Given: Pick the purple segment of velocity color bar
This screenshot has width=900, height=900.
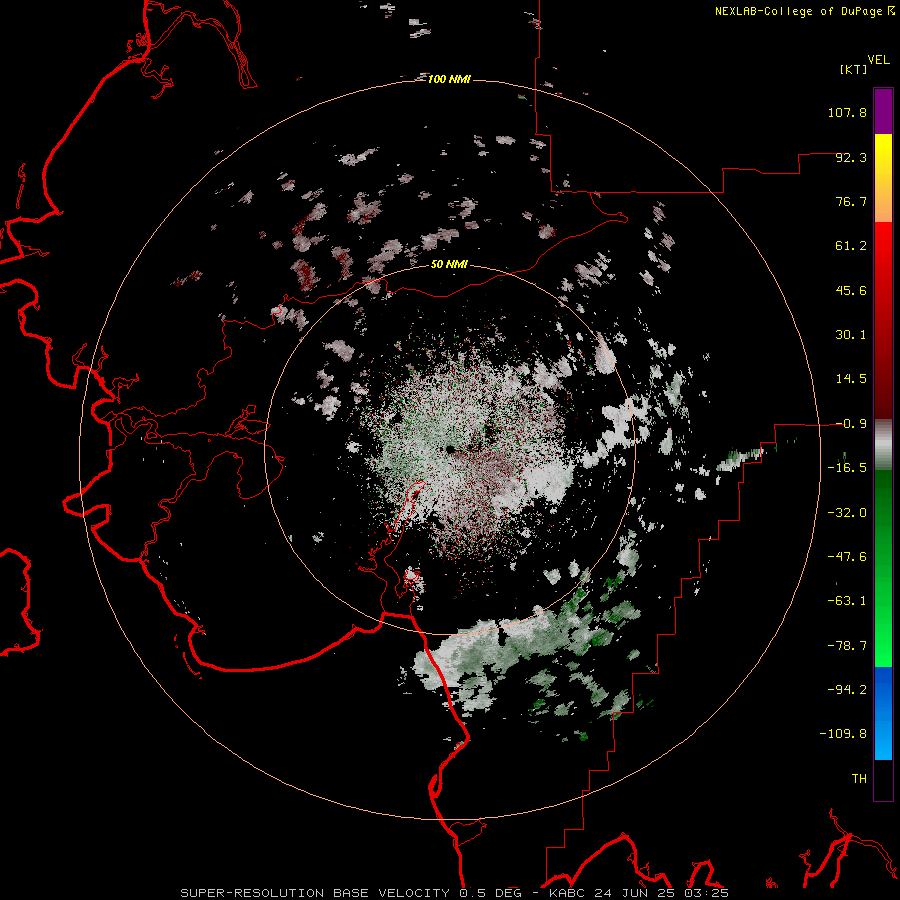Looking at the screenshot, I should [883, 111].
